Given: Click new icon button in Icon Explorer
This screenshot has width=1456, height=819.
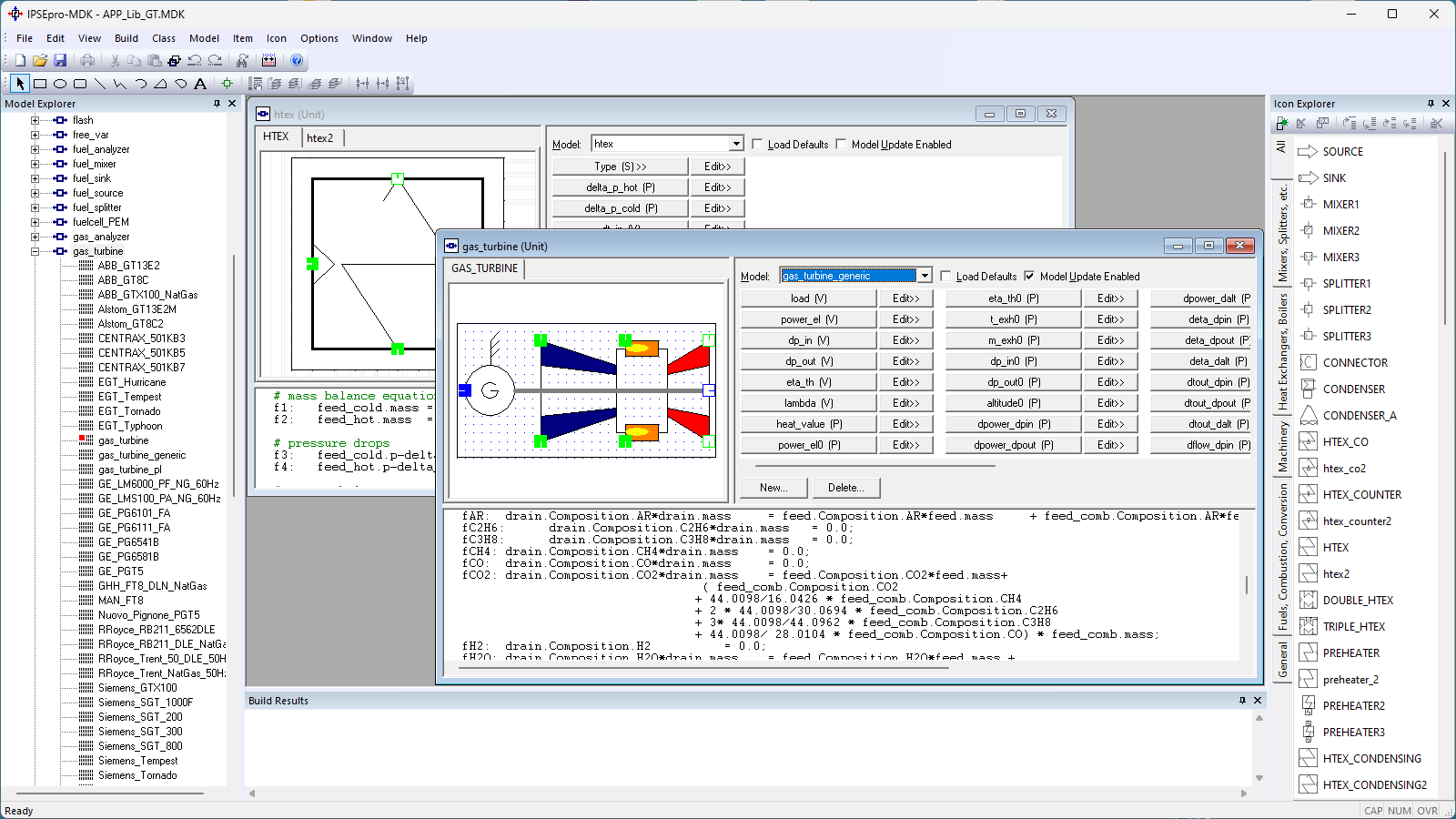Looking at the screenshot, I should (x=1283, y=123).
